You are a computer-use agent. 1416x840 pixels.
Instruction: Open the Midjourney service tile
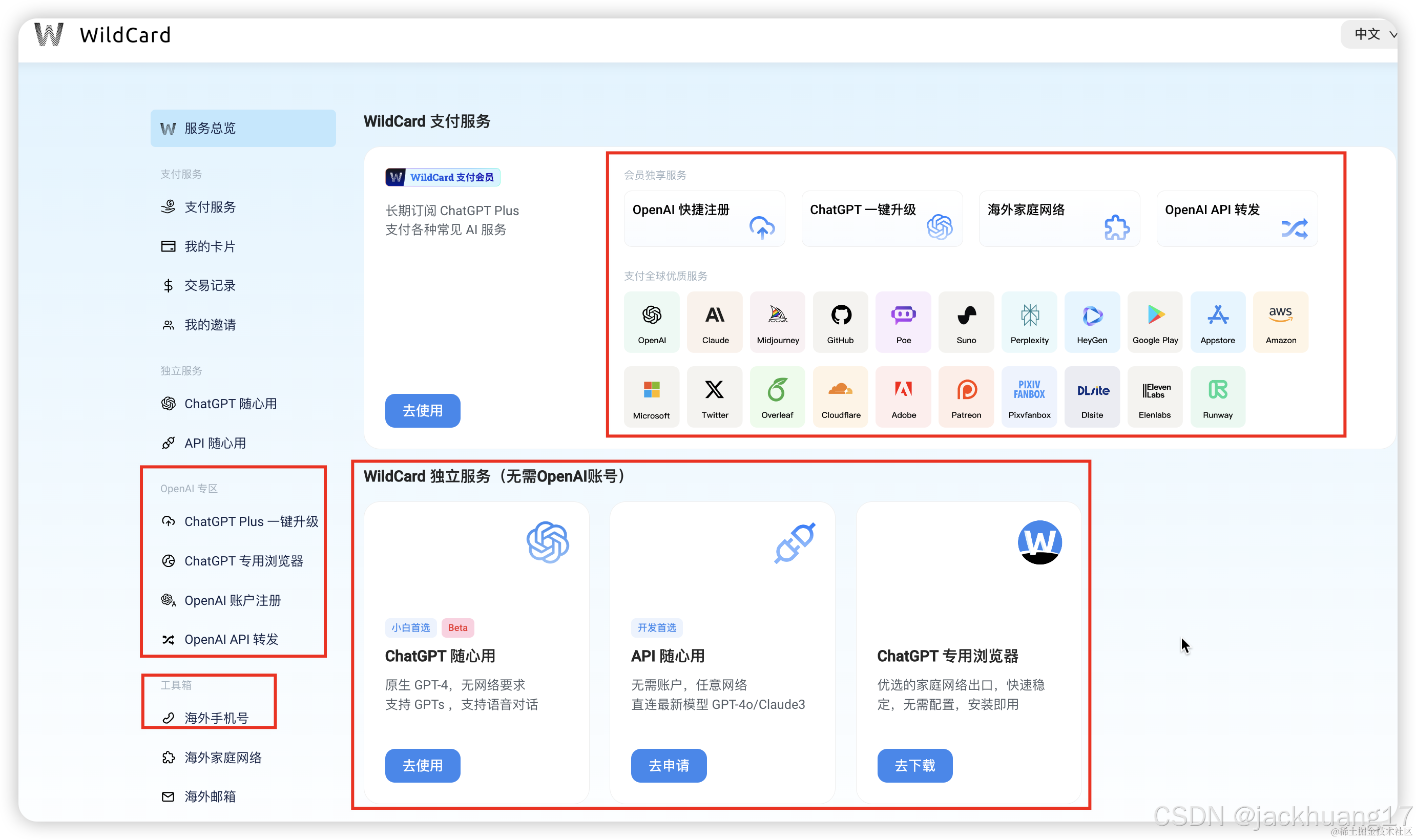[x=777, y=322]
